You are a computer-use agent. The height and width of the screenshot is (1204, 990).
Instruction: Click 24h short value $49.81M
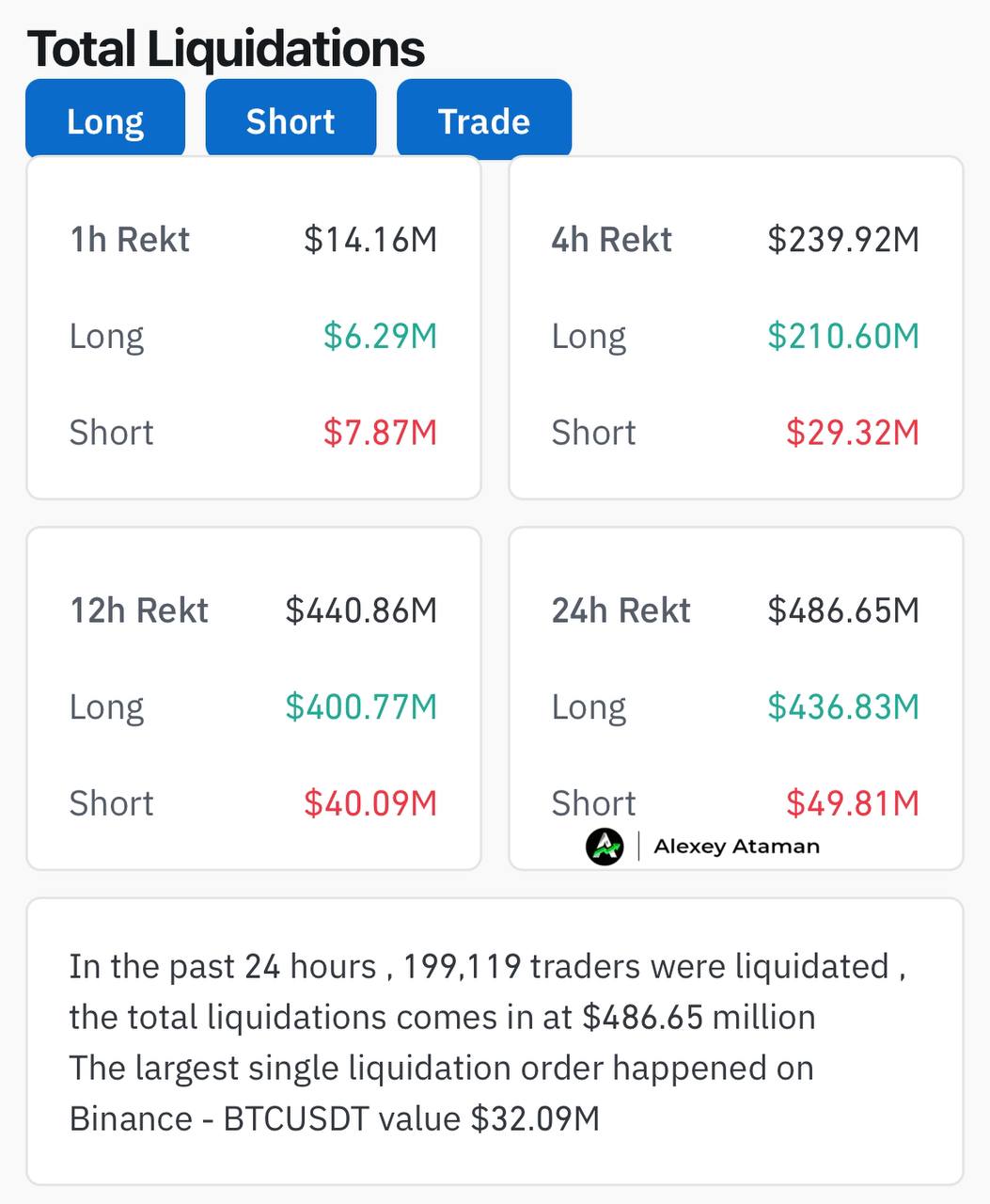853,803
